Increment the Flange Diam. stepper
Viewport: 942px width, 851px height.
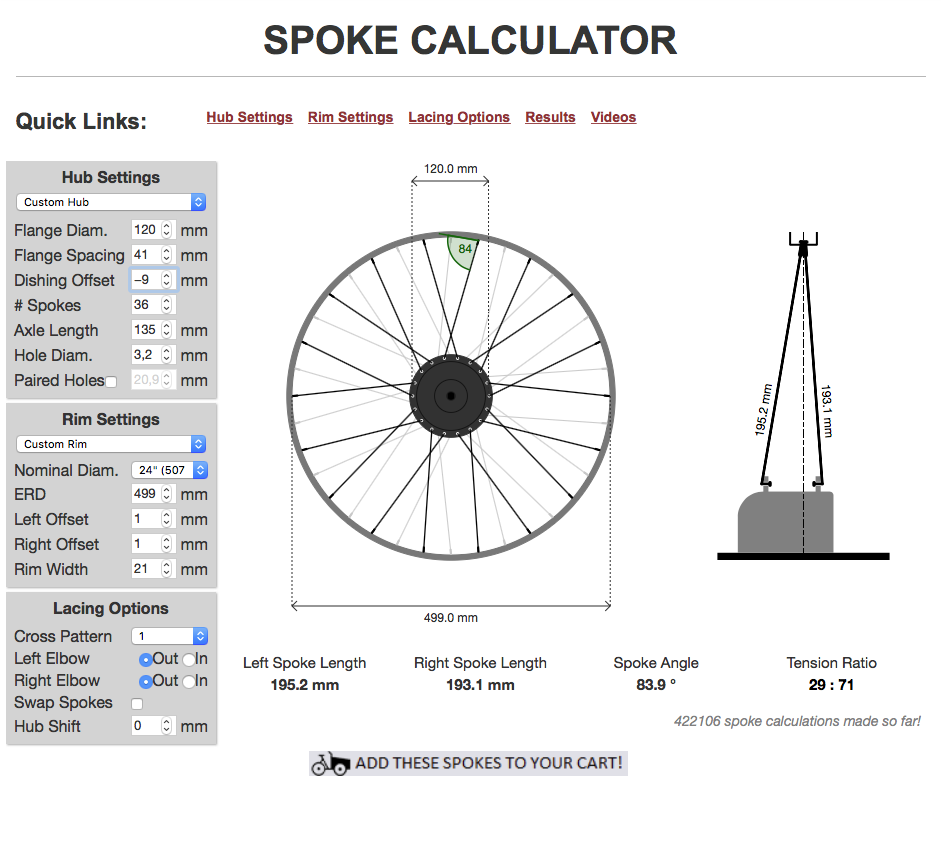point(167,226)
